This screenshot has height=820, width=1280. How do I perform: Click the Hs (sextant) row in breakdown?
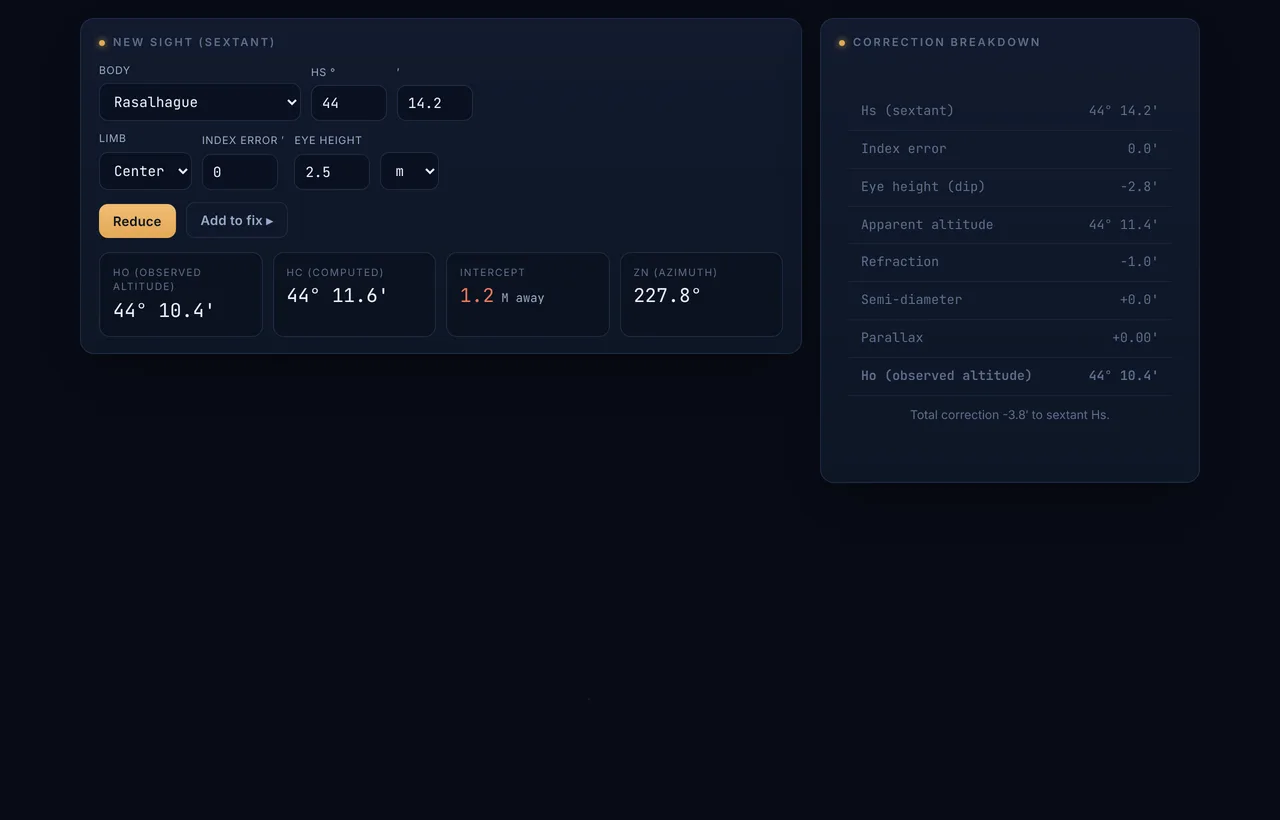(1010, 111)
